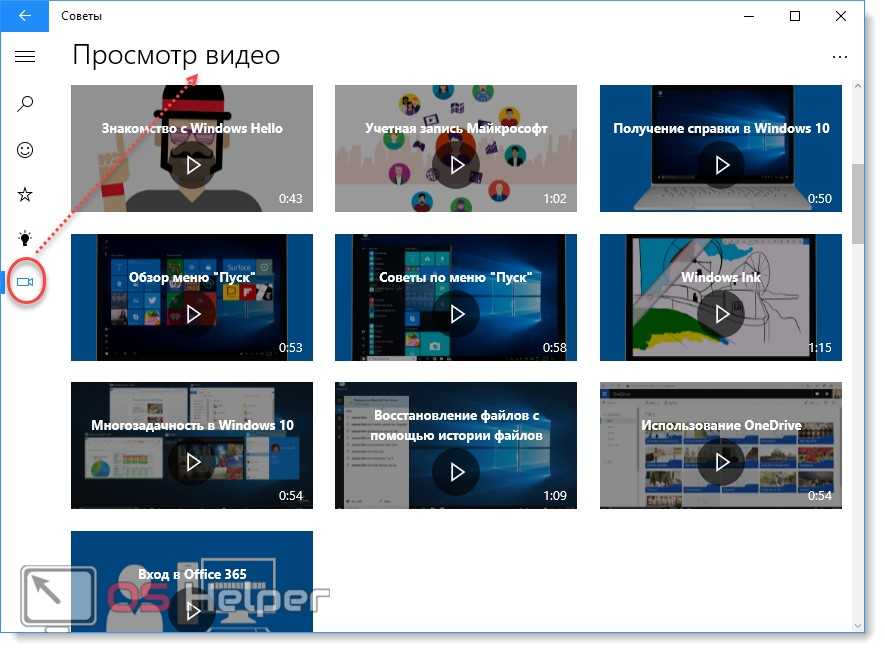This screenshot has height=653, width=885.
Task: Play Получение справки в Windows 10 video
Action: pos(721,165)
